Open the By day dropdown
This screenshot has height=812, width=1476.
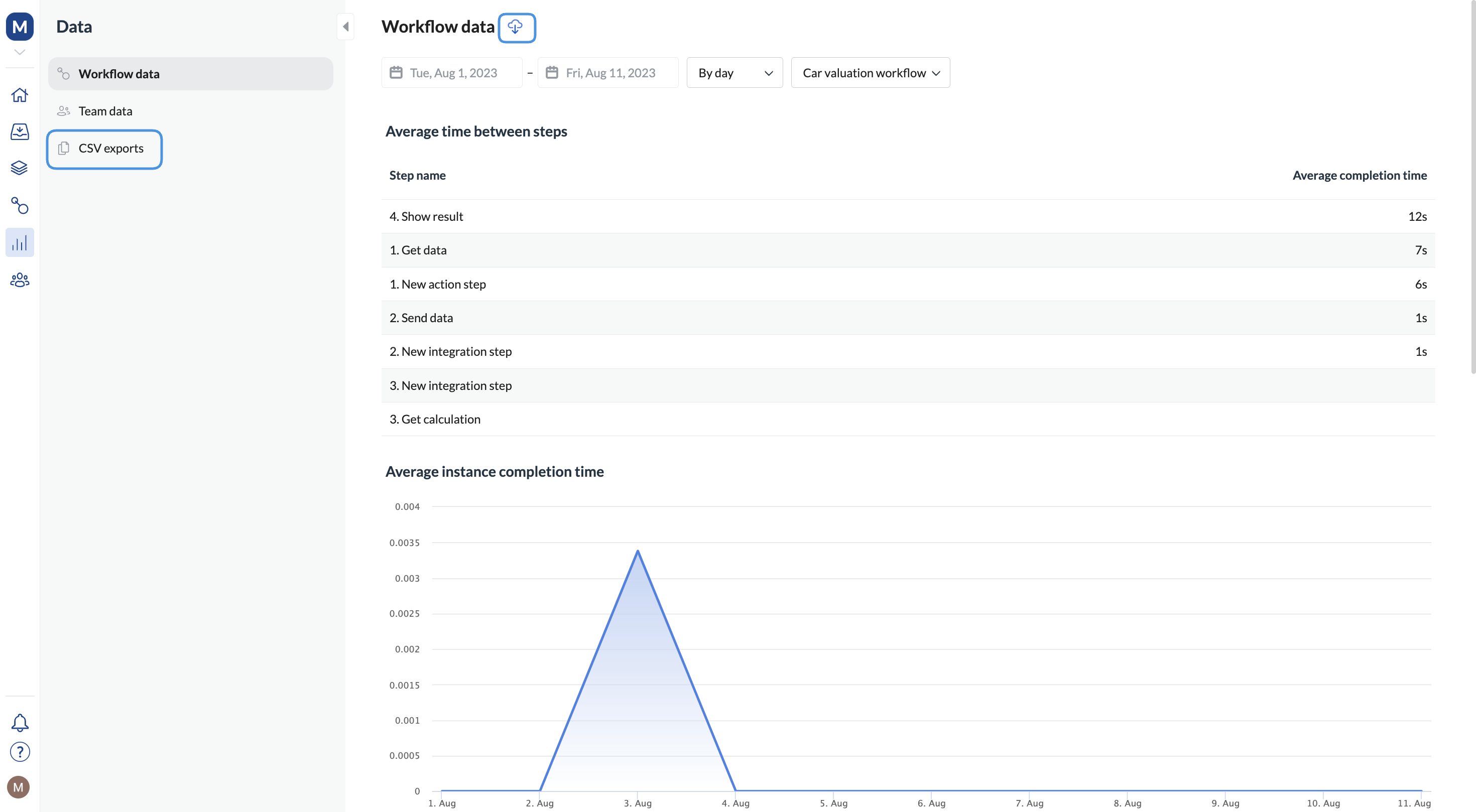[x=734, y=73]
